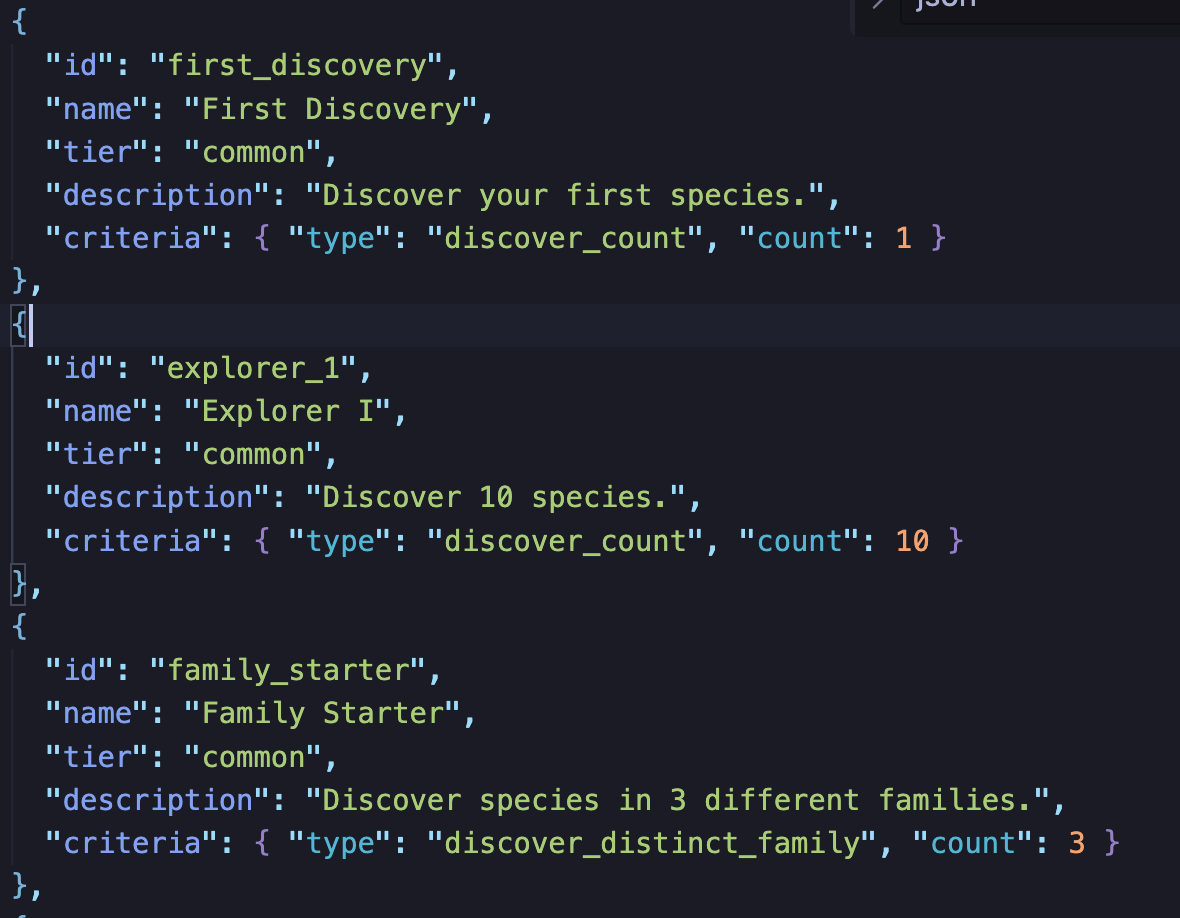Click the "description" key in explorer_1 object
Viewport: 1180px width, 918px height.
pyautogui.click(x=158, y=497)
